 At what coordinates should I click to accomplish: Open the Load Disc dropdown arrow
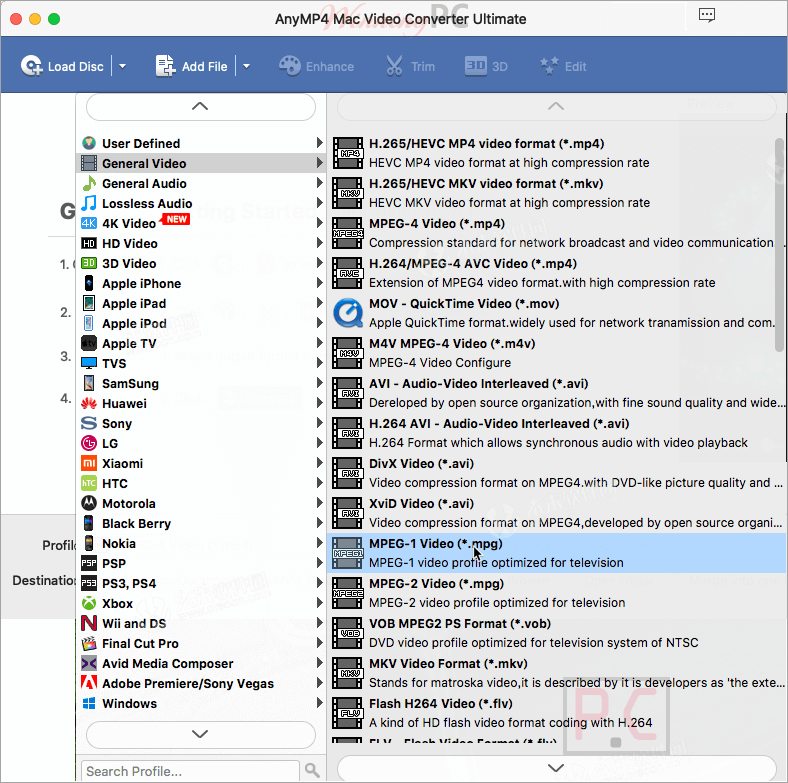(122, 66)
